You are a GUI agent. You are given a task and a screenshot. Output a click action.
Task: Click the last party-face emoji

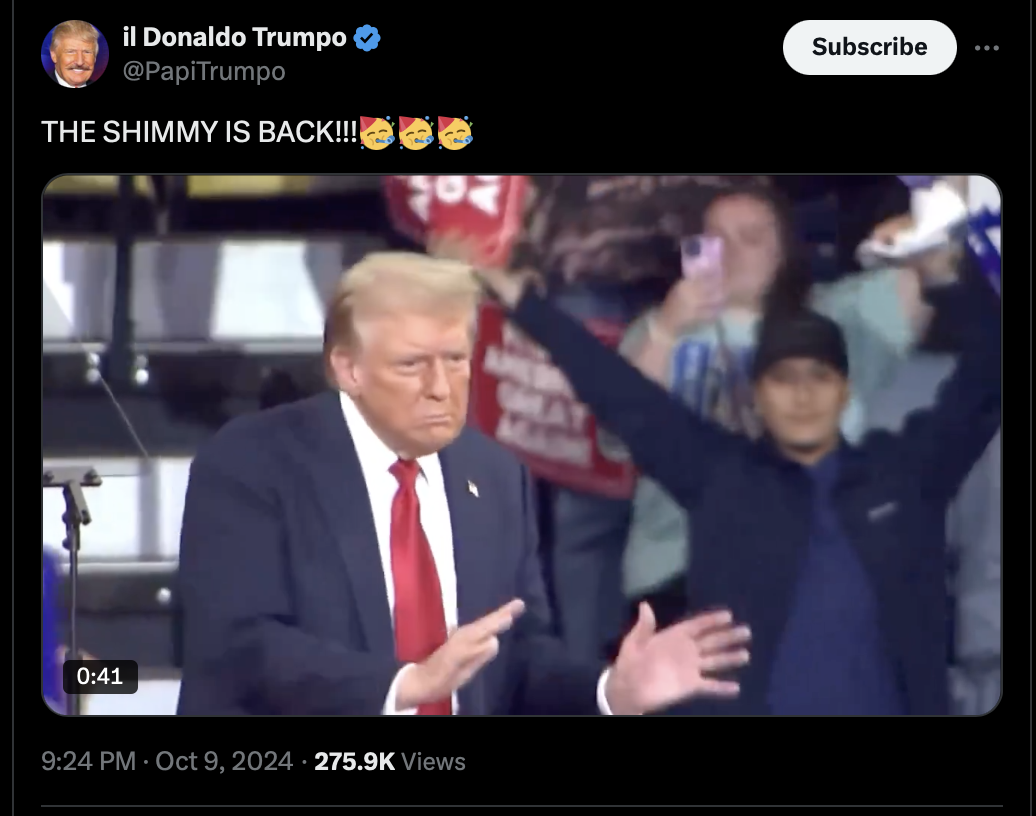(455, 132)
